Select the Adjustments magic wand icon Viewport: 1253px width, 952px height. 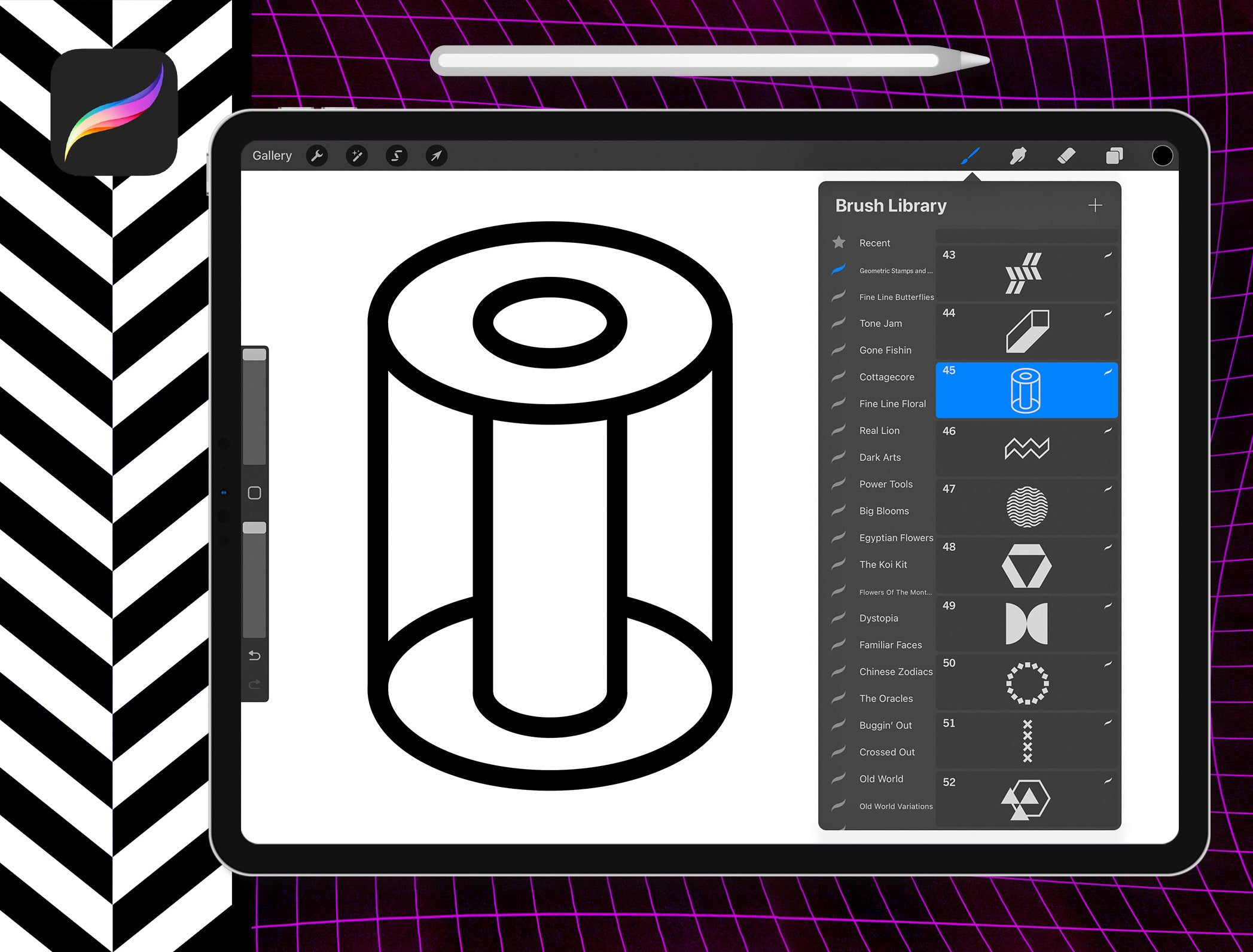[357, 155]
